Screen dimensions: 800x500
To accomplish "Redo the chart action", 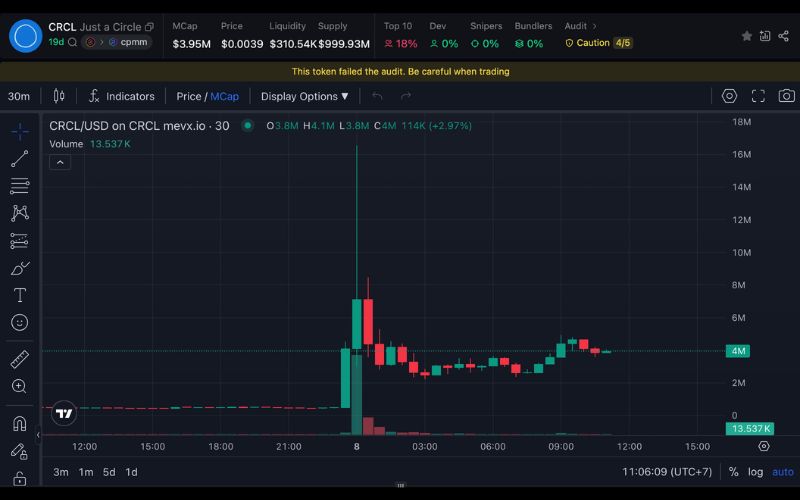I will coord(406,96).
